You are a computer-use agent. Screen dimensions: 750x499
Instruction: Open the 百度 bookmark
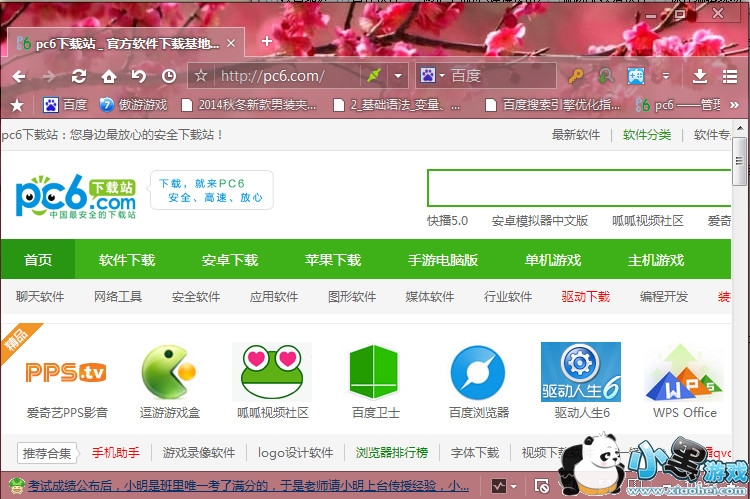[x=65, y=105]
